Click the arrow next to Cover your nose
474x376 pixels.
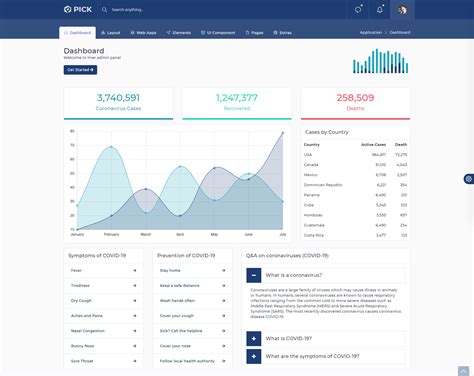coord(224,346)
